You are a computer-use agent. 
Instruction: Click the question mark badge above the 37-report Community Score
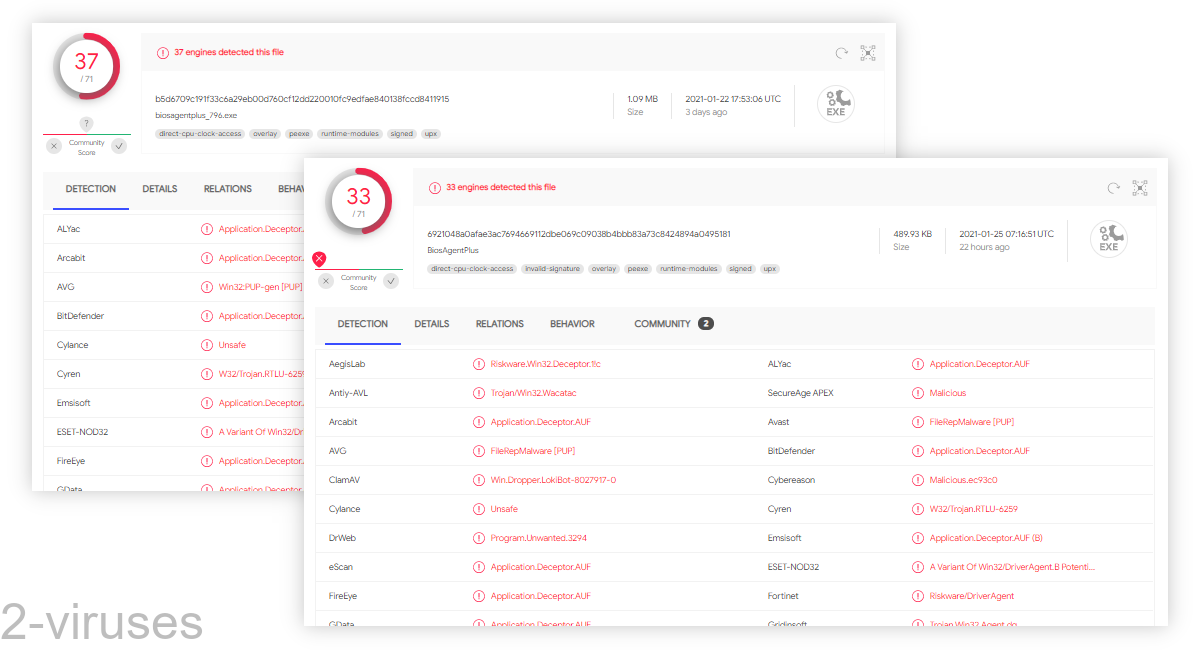[x=86, y=124]
